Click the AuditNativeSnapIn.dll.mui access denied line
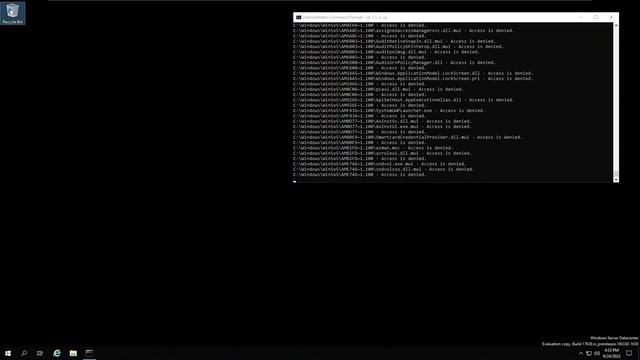The height and width of the screenshot is (360, 640). point(394,41)
